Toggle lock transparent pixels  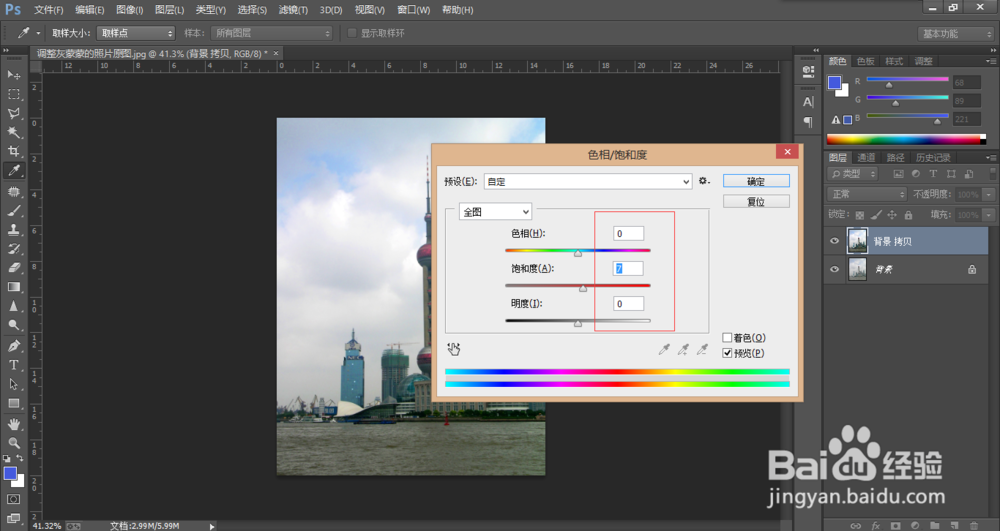[x=860, y=215]
